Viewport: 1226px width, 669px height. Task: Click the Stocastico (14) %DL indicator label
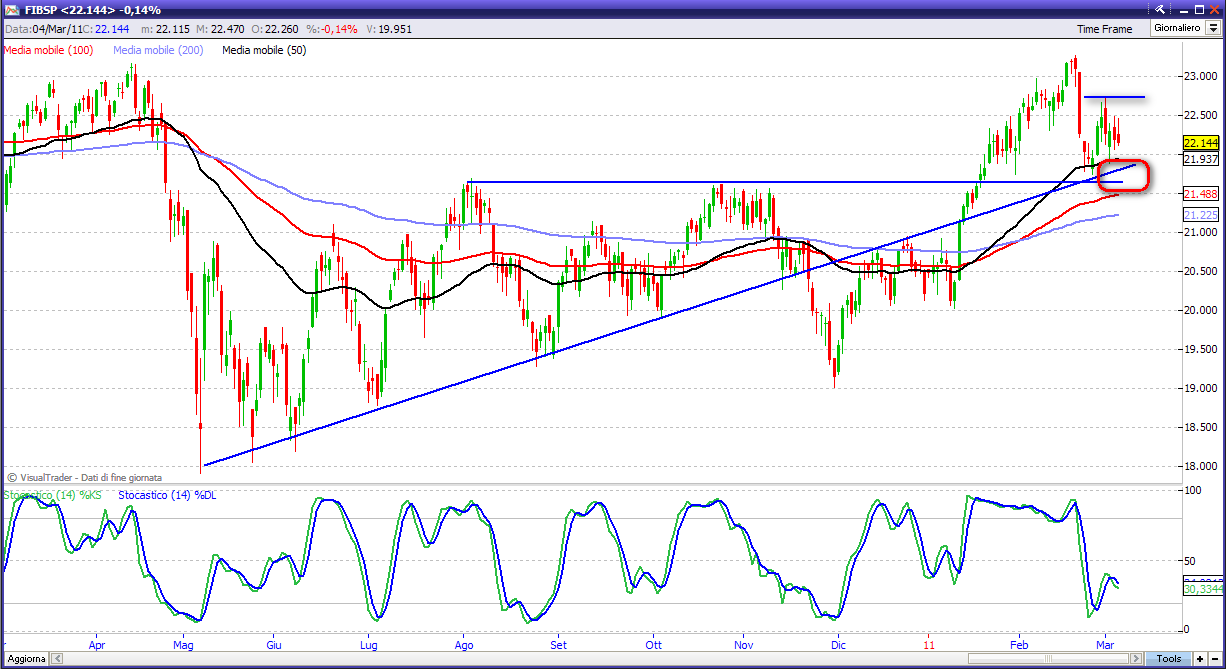[167, 495]
